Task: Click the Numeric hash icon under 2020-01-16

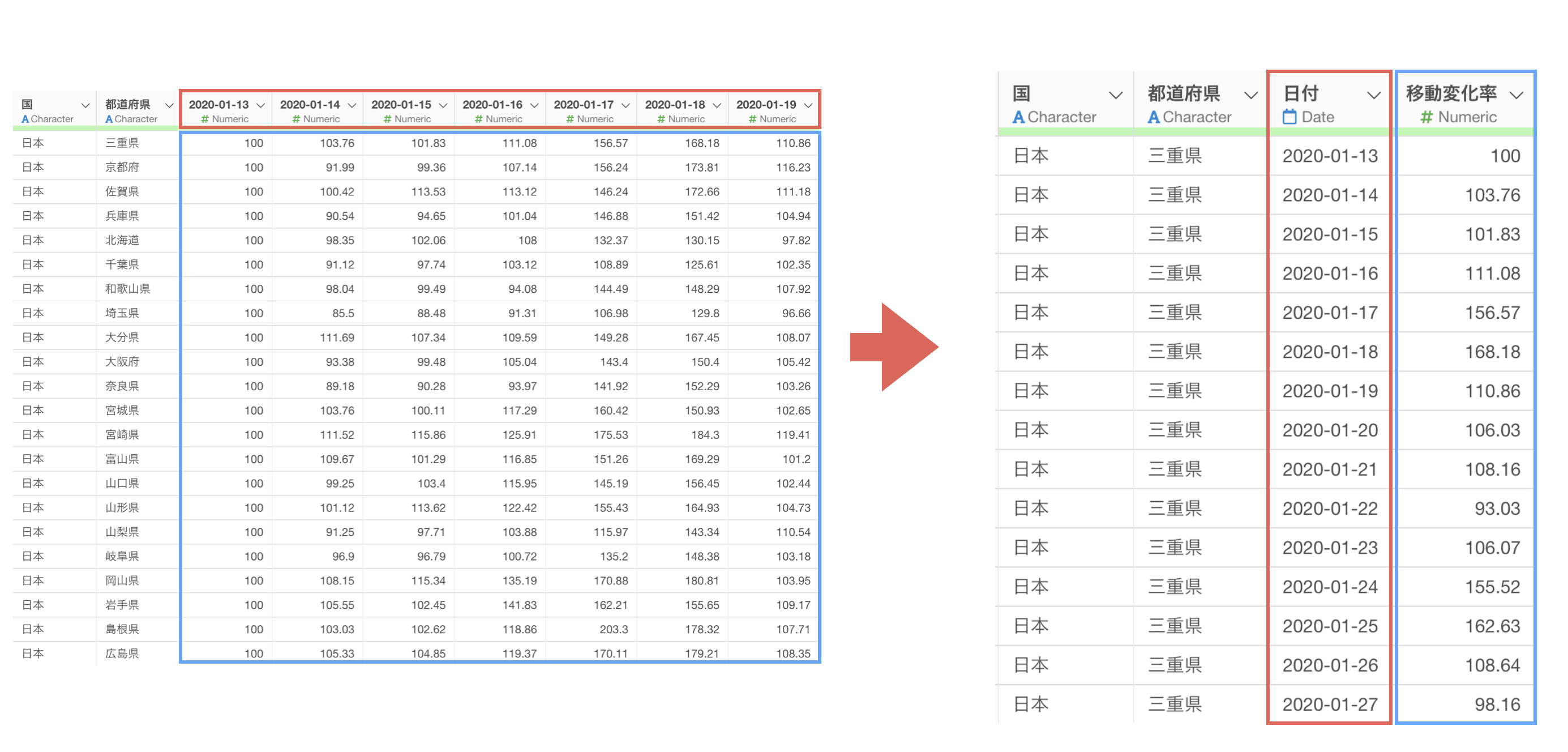Action: coord(479,119)
